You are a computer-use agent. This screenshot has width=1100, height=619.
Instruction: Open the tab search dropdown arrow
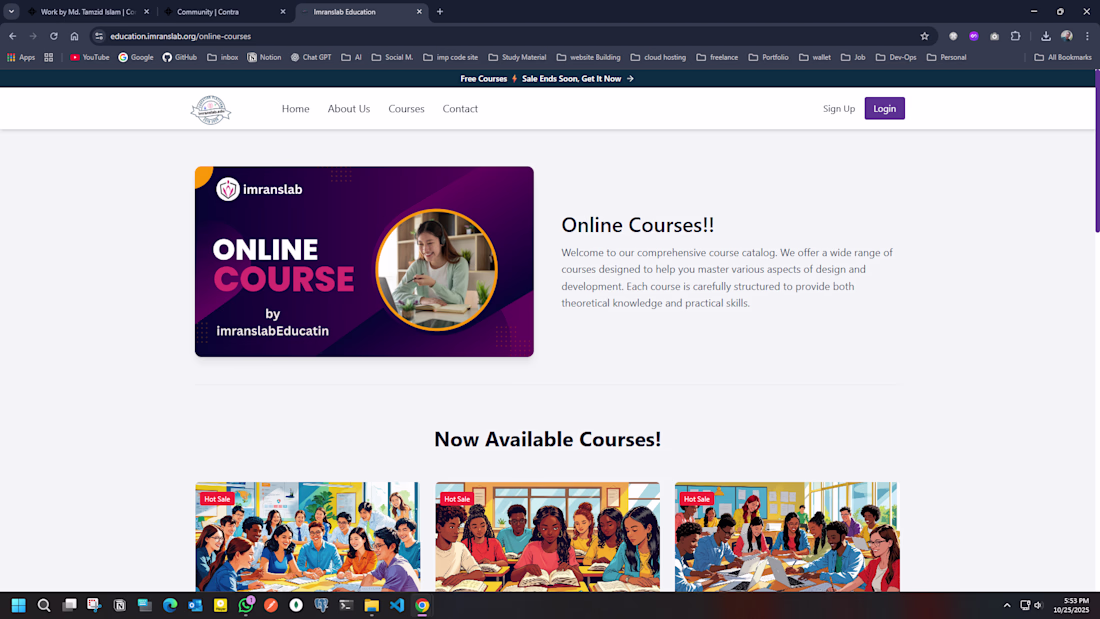[11, 11]
